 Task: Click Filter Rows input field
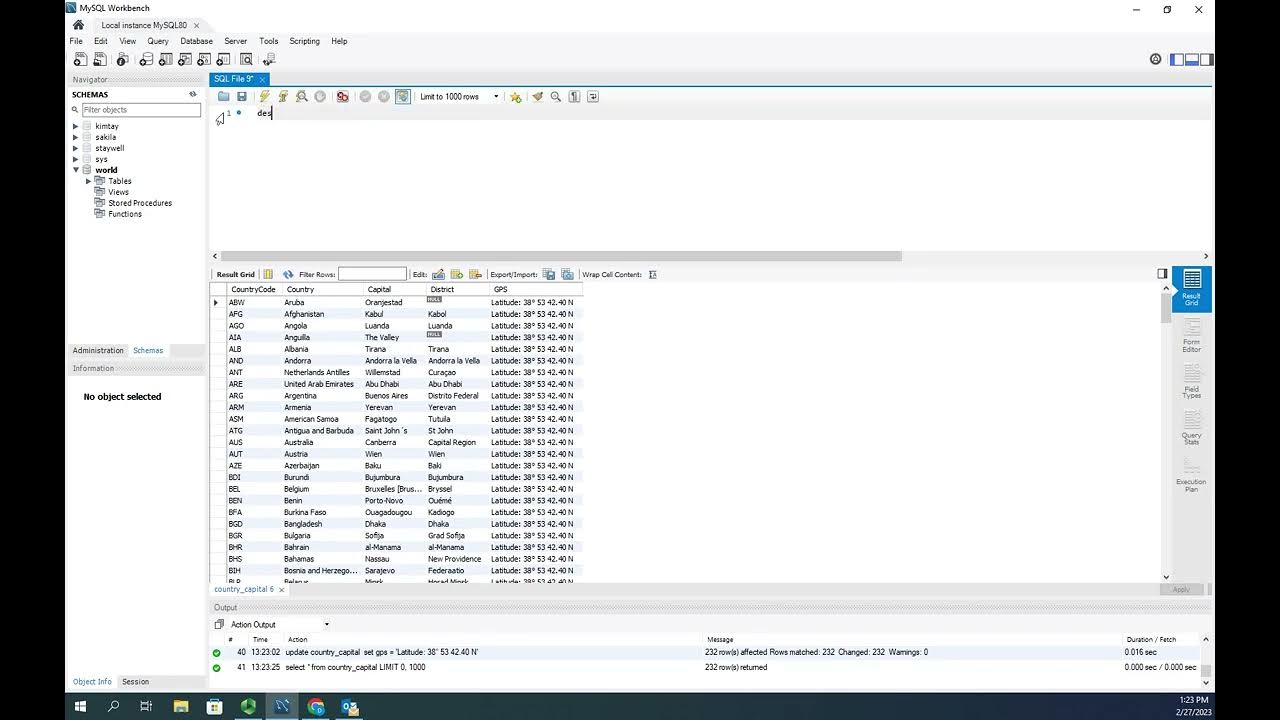372,274
